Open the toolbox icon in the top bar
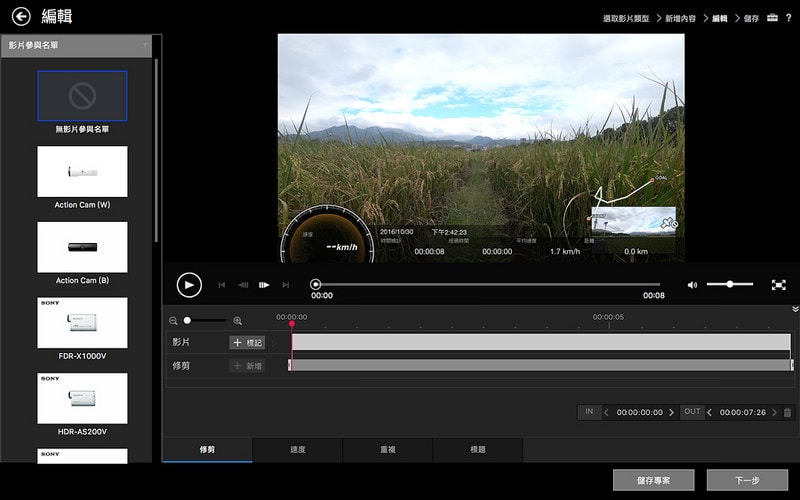Screen dimensions: 800x500 pos(771,18)
